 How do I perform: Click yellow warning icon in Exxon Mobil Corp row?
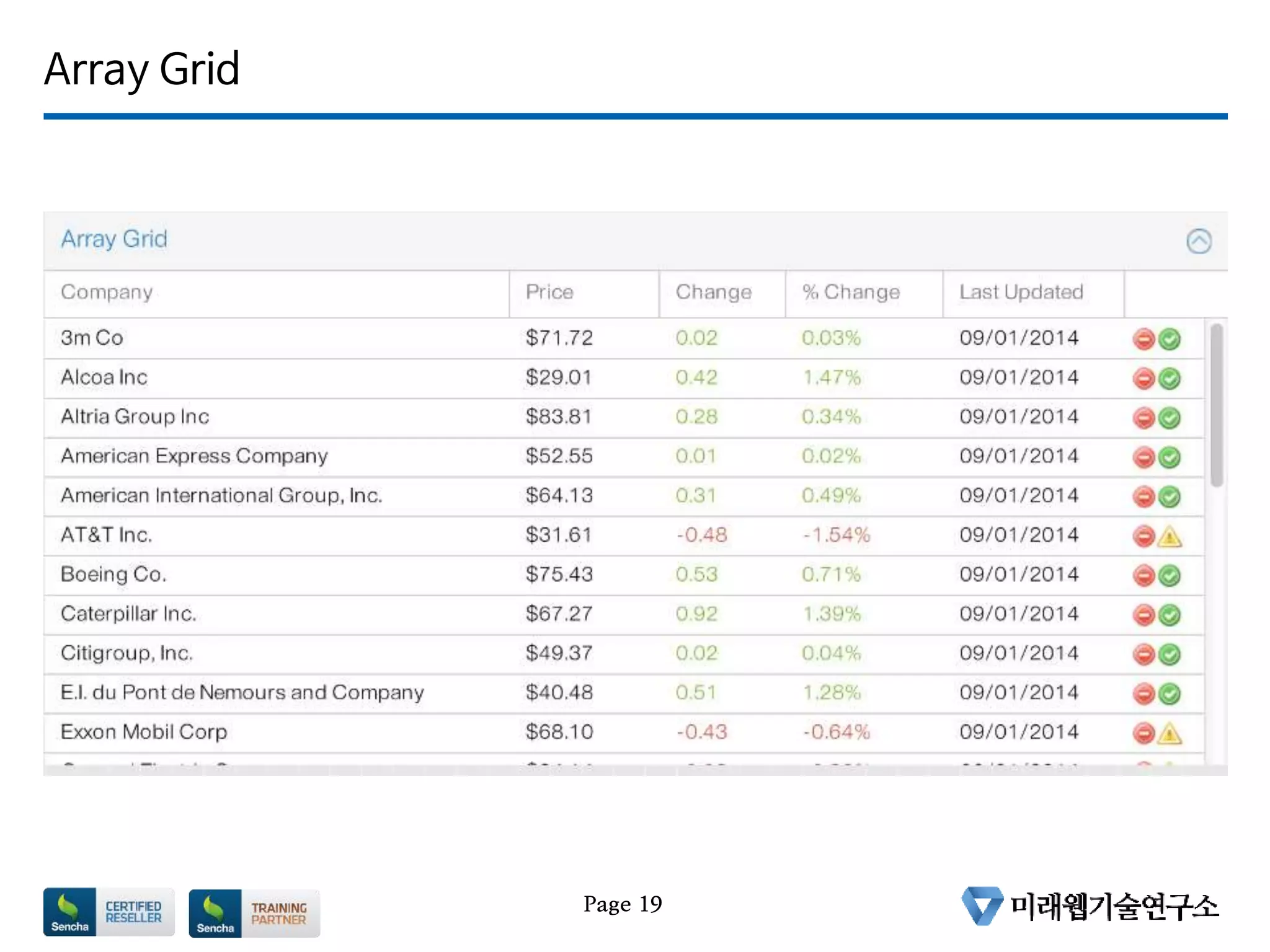pyautogui.click(x=1170, y=734)
